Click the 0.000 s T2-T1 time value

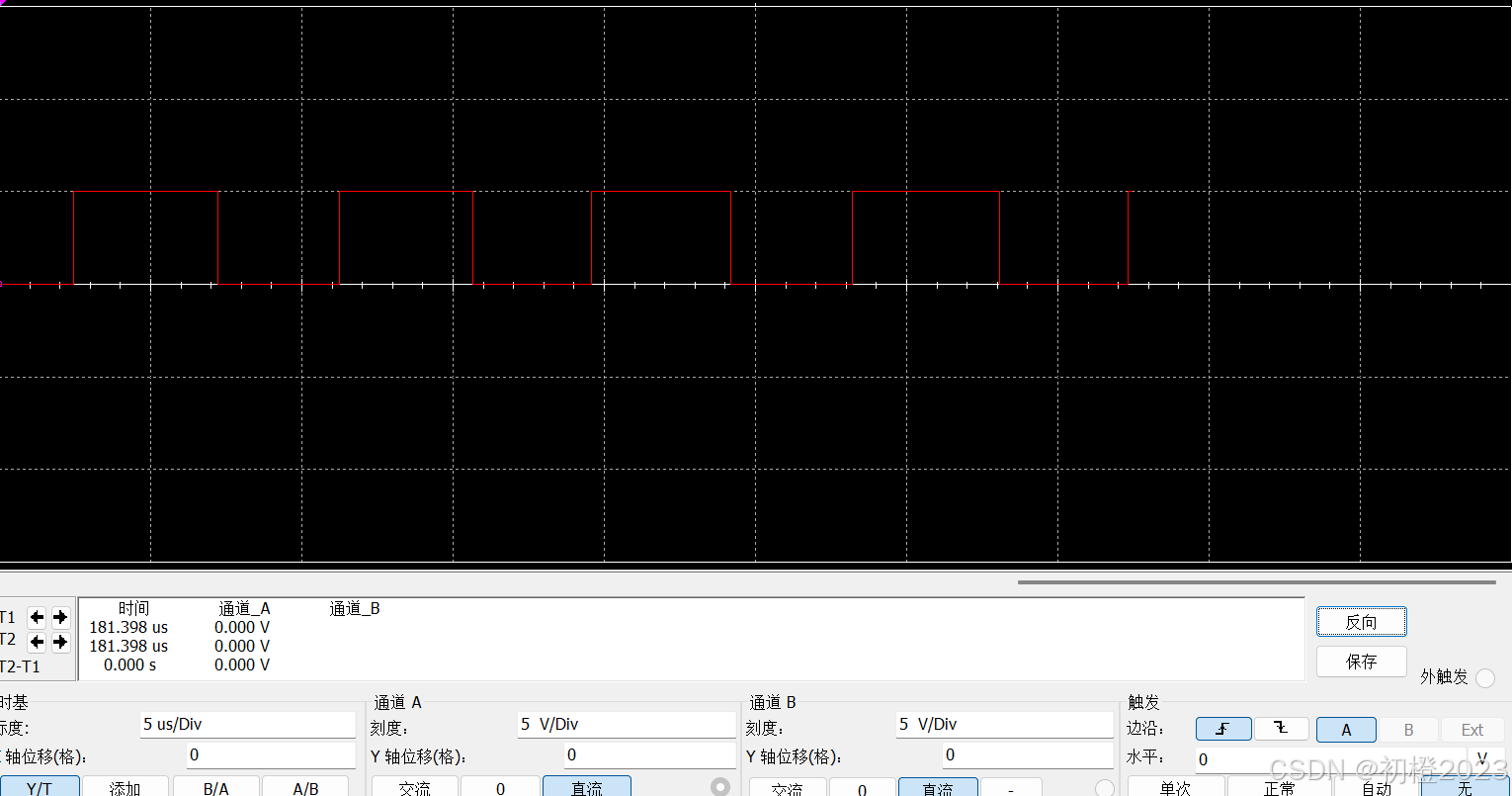click(x=129, y=665)
